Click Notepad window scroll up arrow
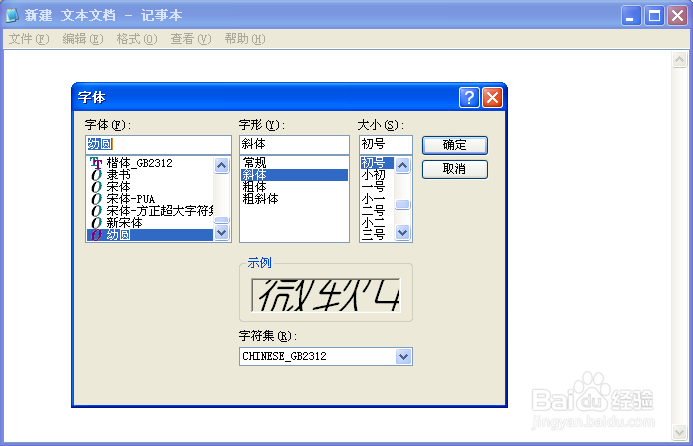Image resolution: width=693 pixels, height=446 pixels. [679, 59]
